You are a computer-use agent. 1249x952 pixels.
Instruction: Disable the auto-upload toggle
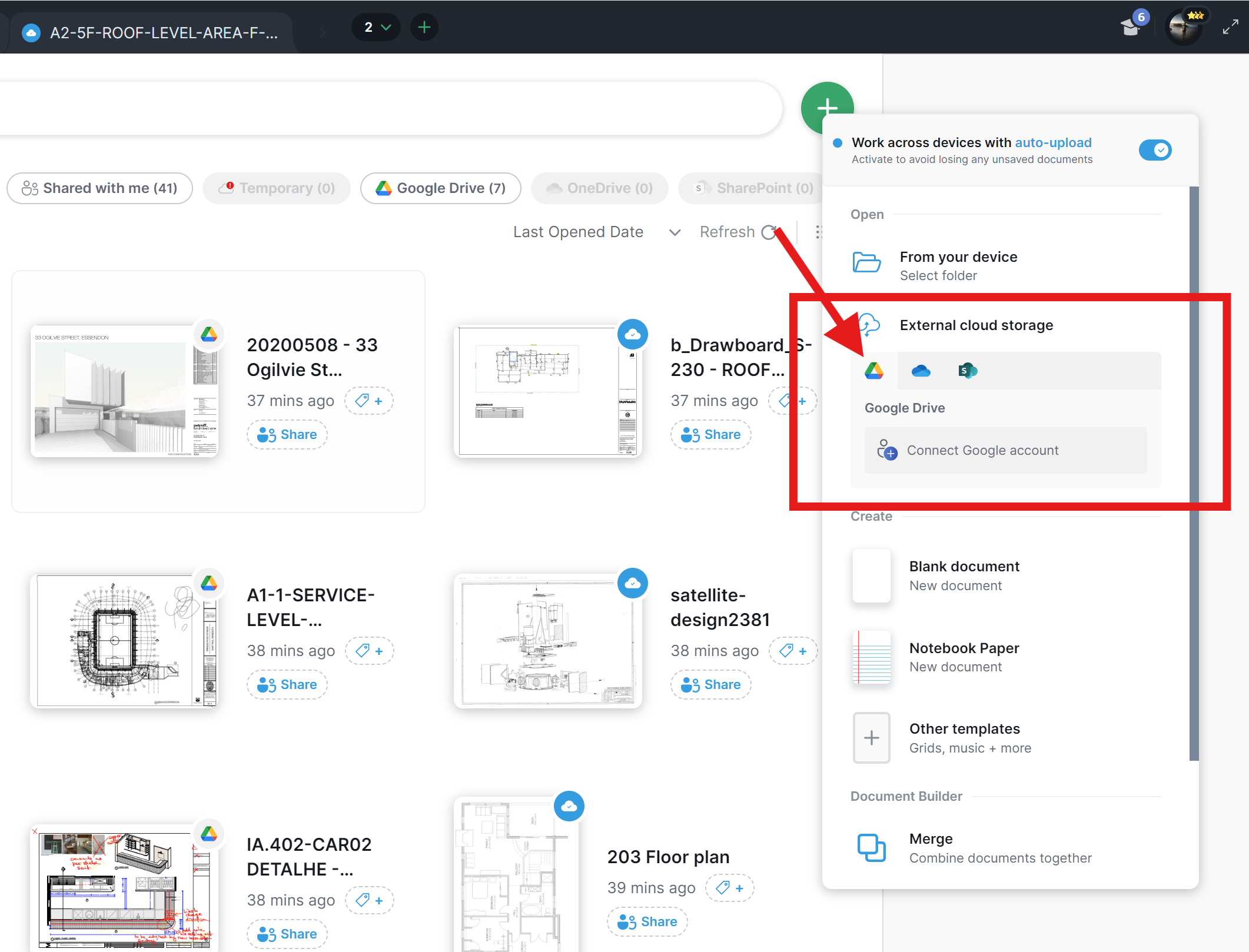pyautogui.click(x=1155, y=150)
